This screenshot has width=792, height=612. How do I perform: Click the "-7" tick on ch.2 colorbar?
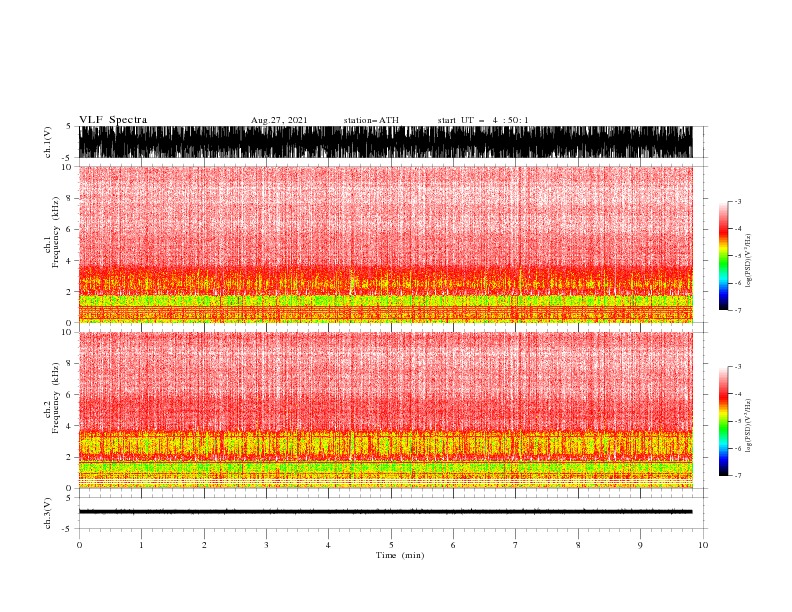pyautogui.click(x=737, y=475)
